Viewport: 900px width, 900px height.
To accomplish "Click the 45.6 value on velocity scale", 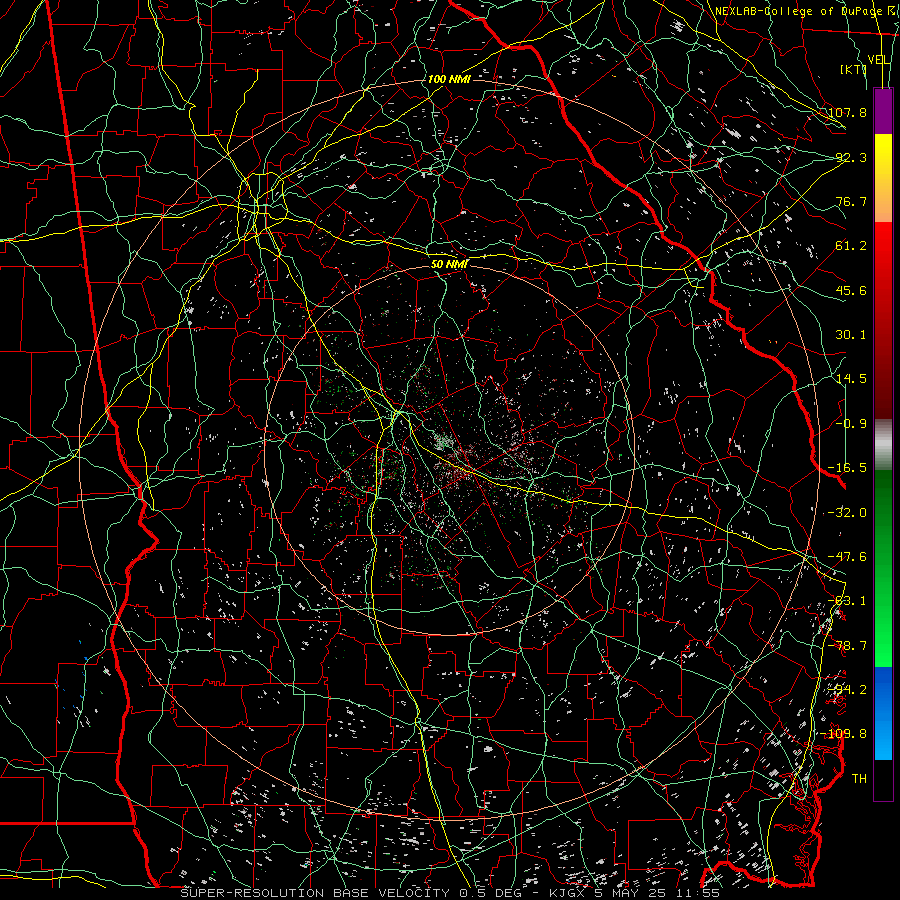I will 851,290.
